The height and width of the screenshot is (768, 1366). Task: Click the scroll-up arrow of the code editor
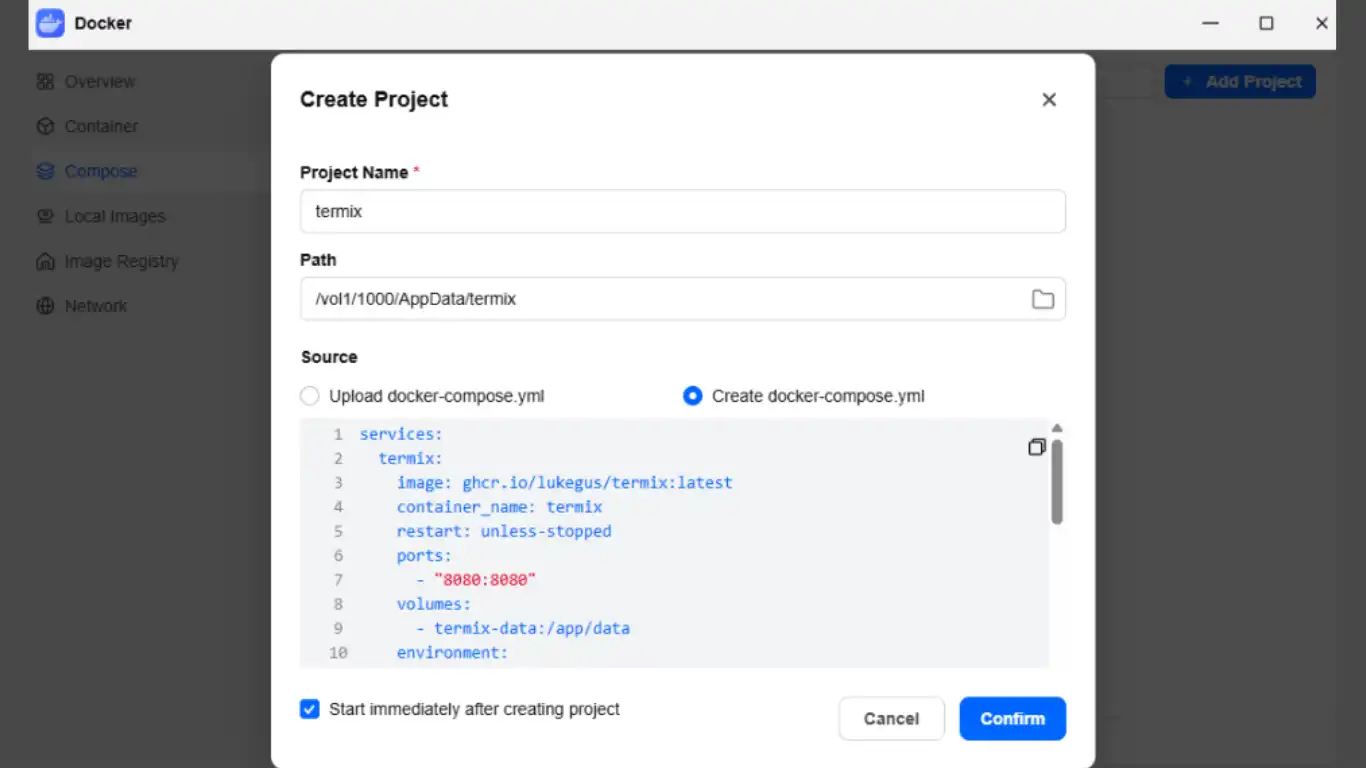(1057, 429)
